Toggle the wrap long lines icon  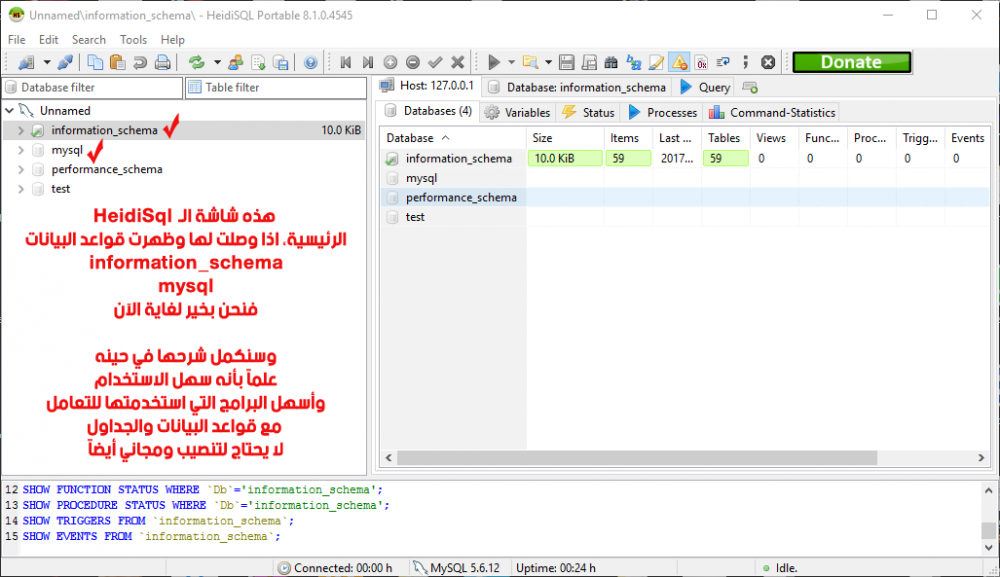point(723,62)
